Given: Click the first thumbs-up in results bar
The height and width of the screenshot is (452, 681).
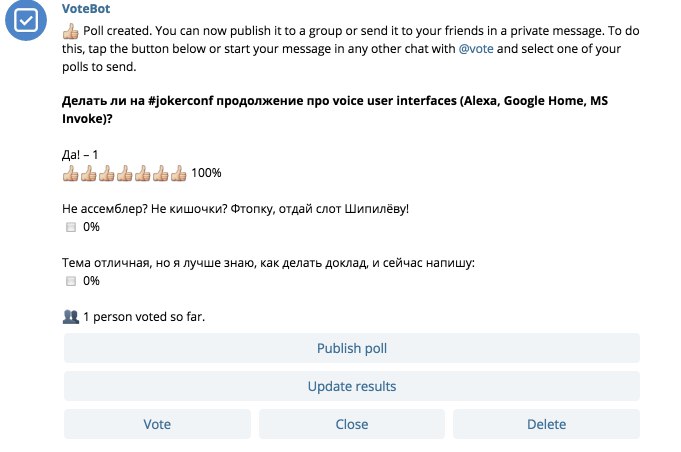Looking at the screenshot, I should click(70, 173).
